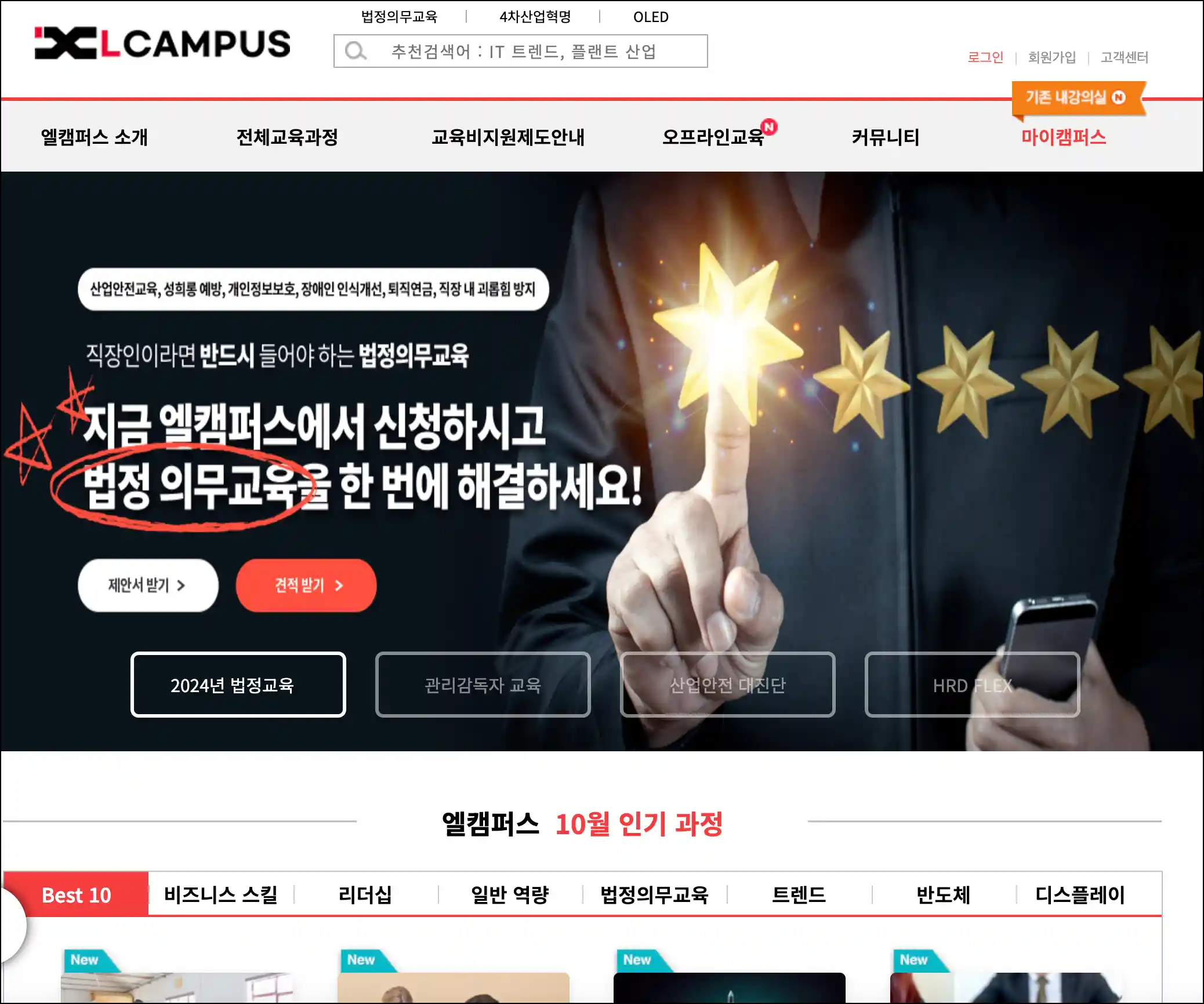Open the 회원가입 link
The image size is (1204, 1004).
click(x=1051, y=57)
